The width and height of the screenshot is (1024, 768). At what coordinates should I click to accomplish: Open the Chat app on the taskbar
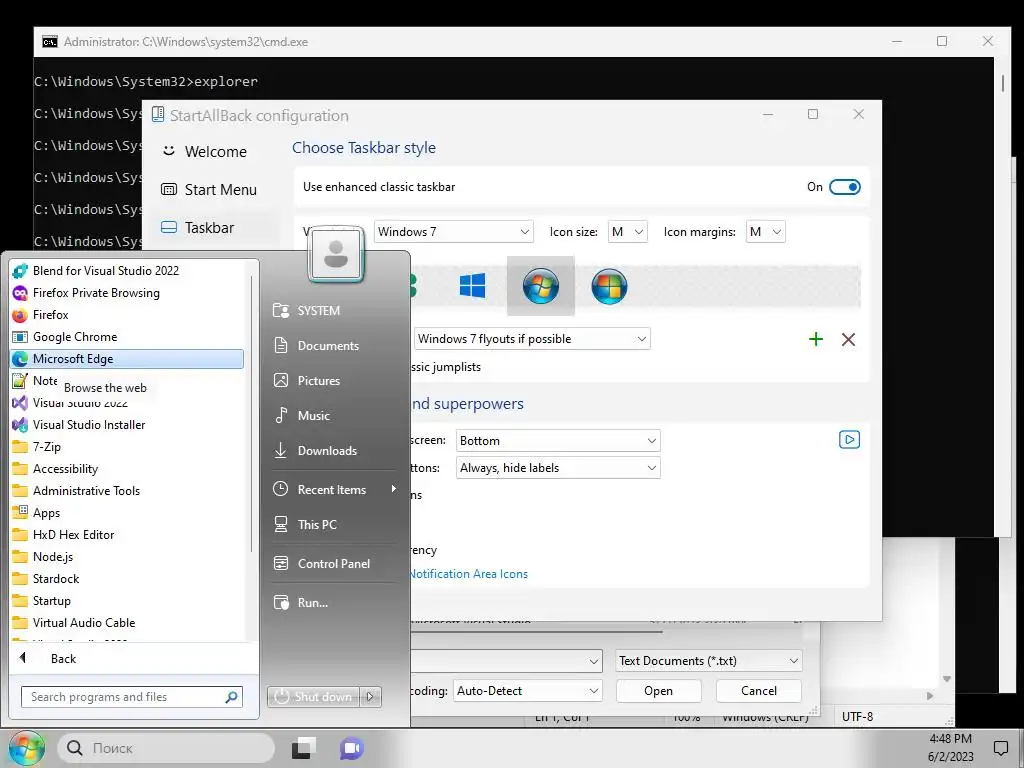coord(351,748)
